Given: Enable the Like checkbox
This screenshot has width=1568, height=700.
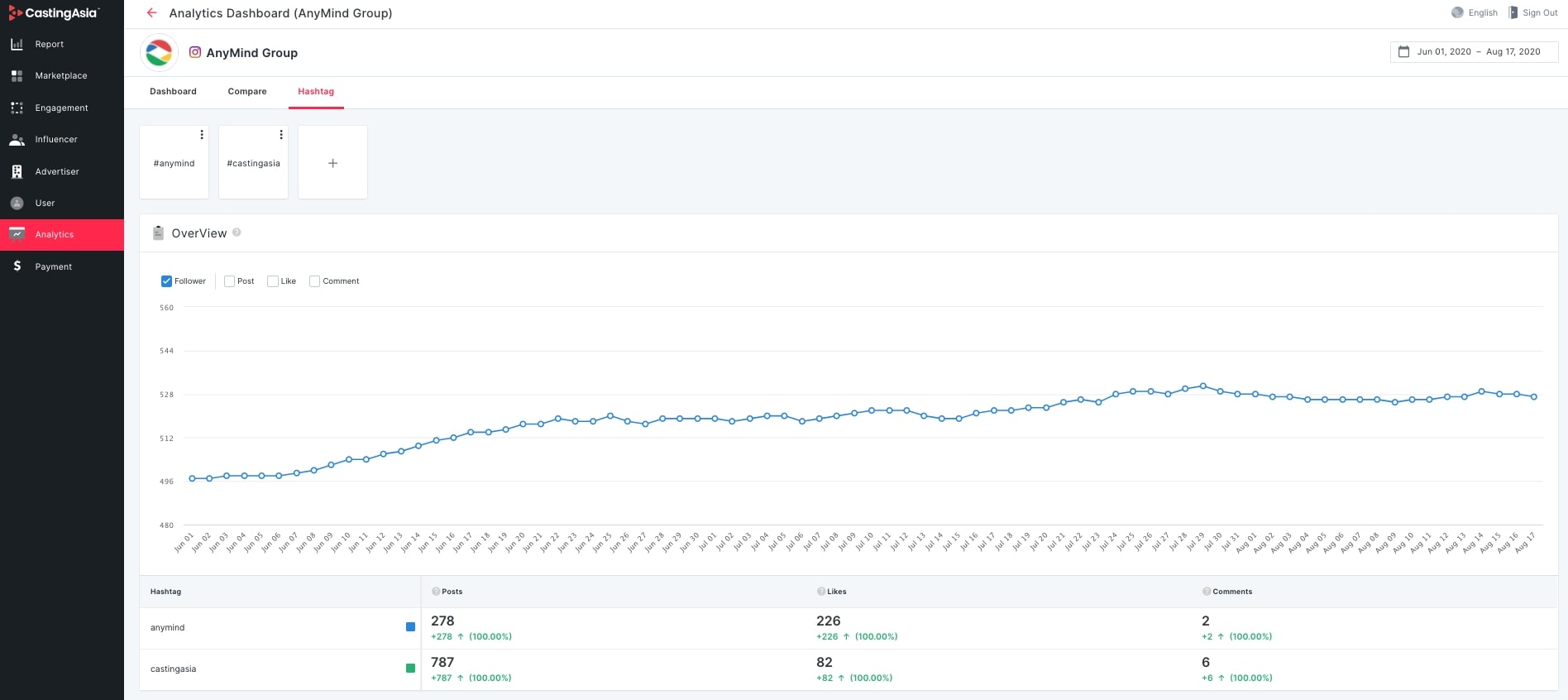Looking at the screenshot, I should (272, 281).
